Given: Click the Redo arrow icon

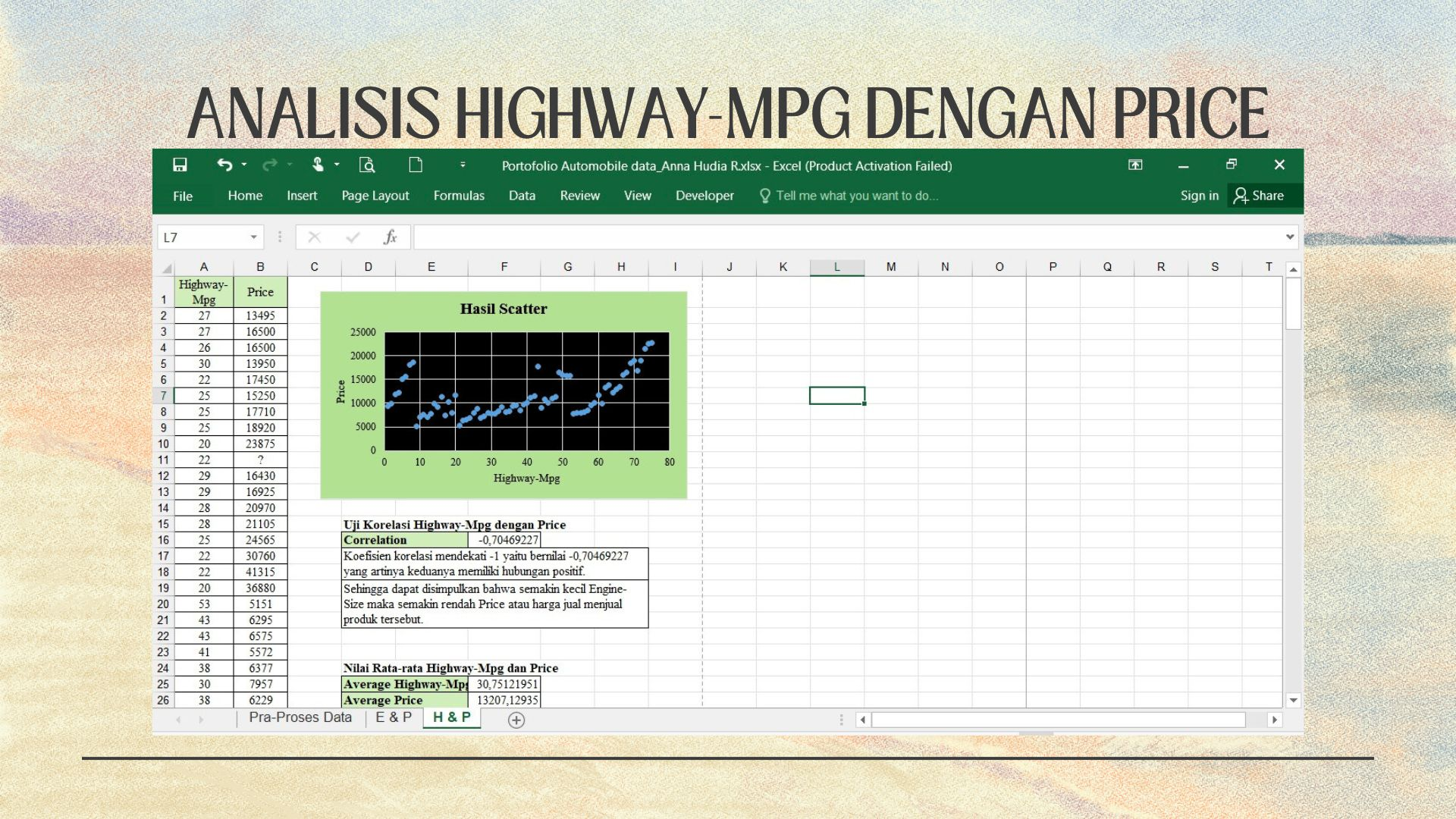Looking at the screenshot, I should click(269, 165).
